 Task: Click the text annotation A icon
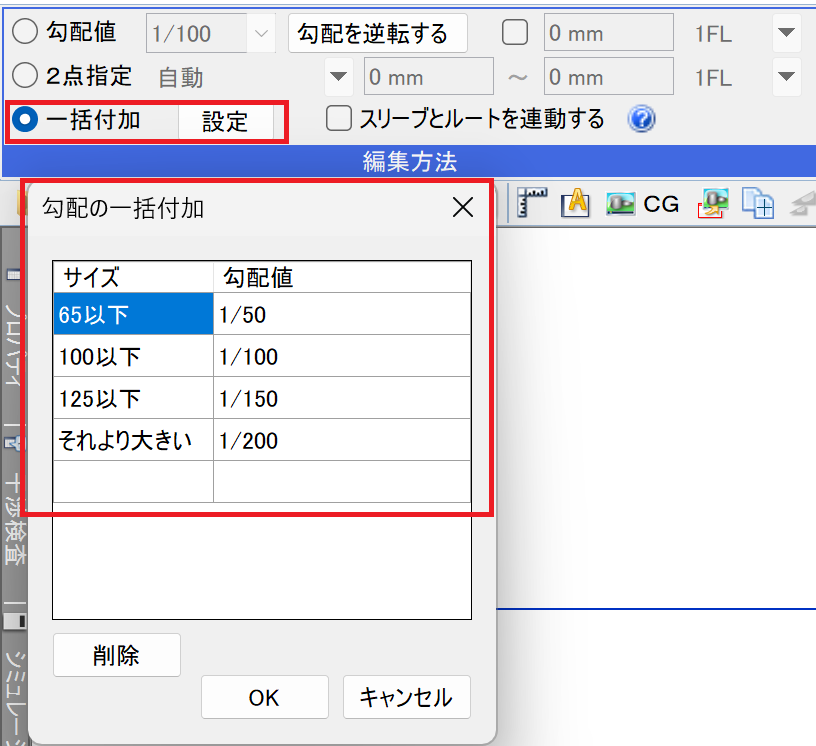coord(576,204)
